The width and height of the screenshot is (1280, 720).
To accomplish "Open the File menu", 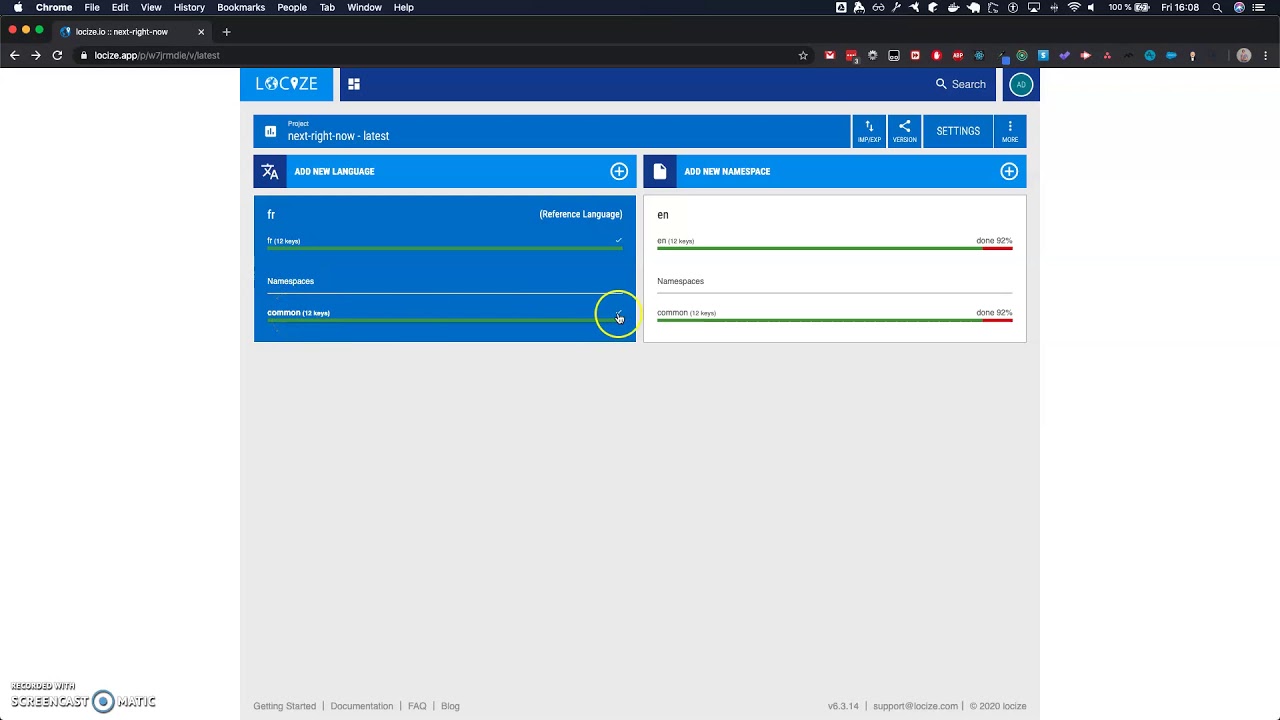I will coord(92,7).
